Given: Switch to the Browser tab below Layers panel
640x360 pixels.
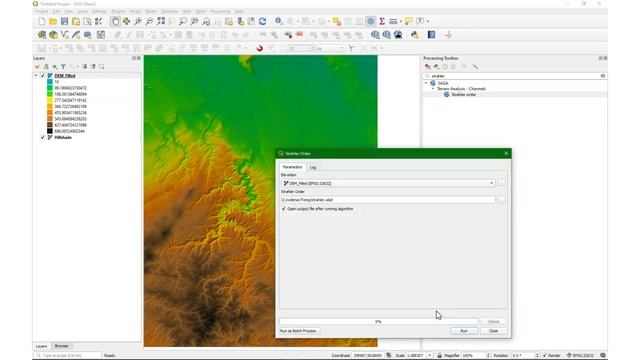Looking at the screenshot, I should click(62, 346).
